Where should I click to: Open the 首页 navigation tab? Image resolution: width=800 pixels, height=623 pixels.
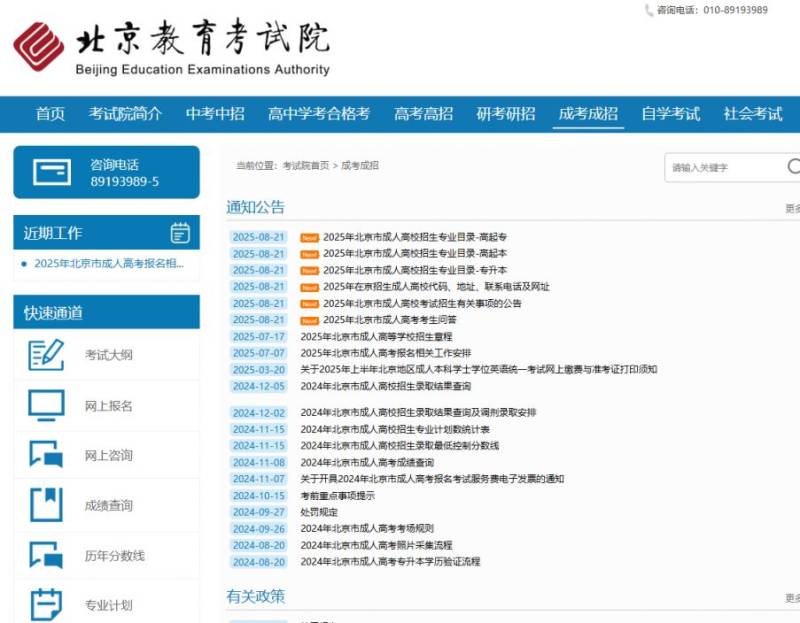(50, 114)
